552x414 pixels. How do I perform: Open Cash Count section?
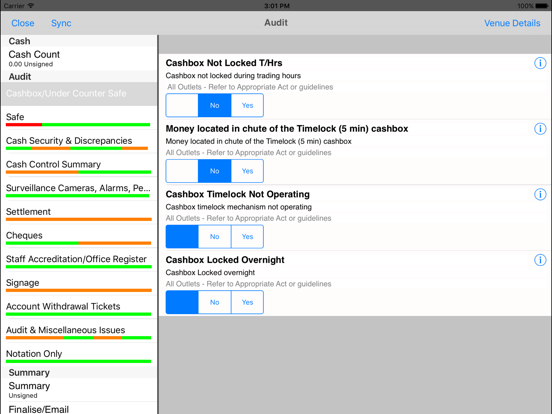click(x=79, y=58)
